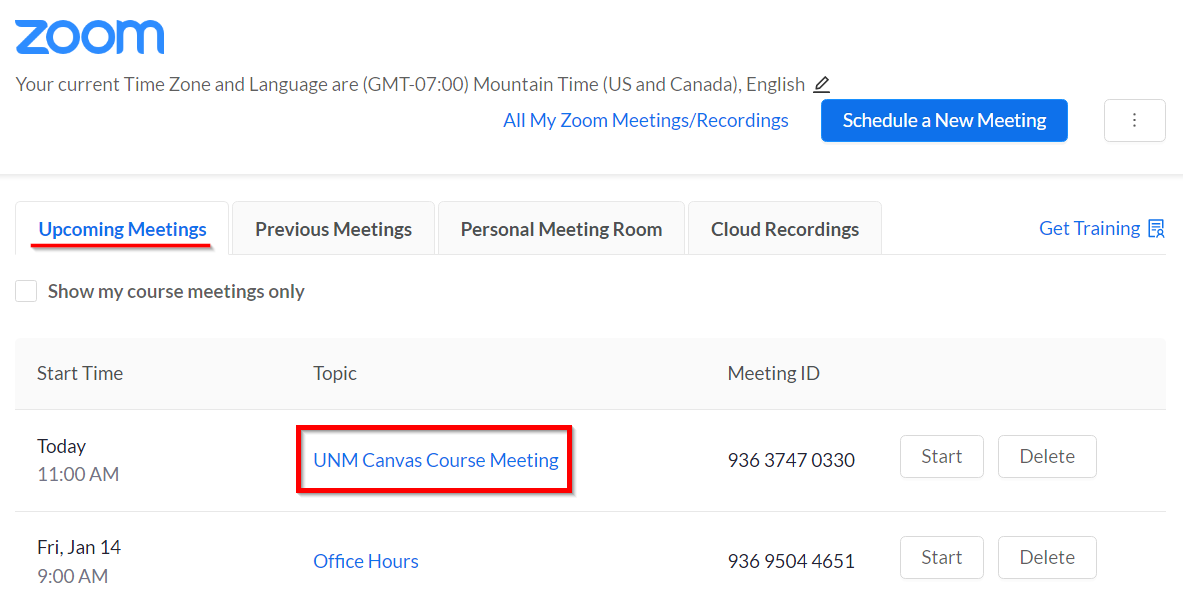Click the Zoom logo

click(90, 36)
